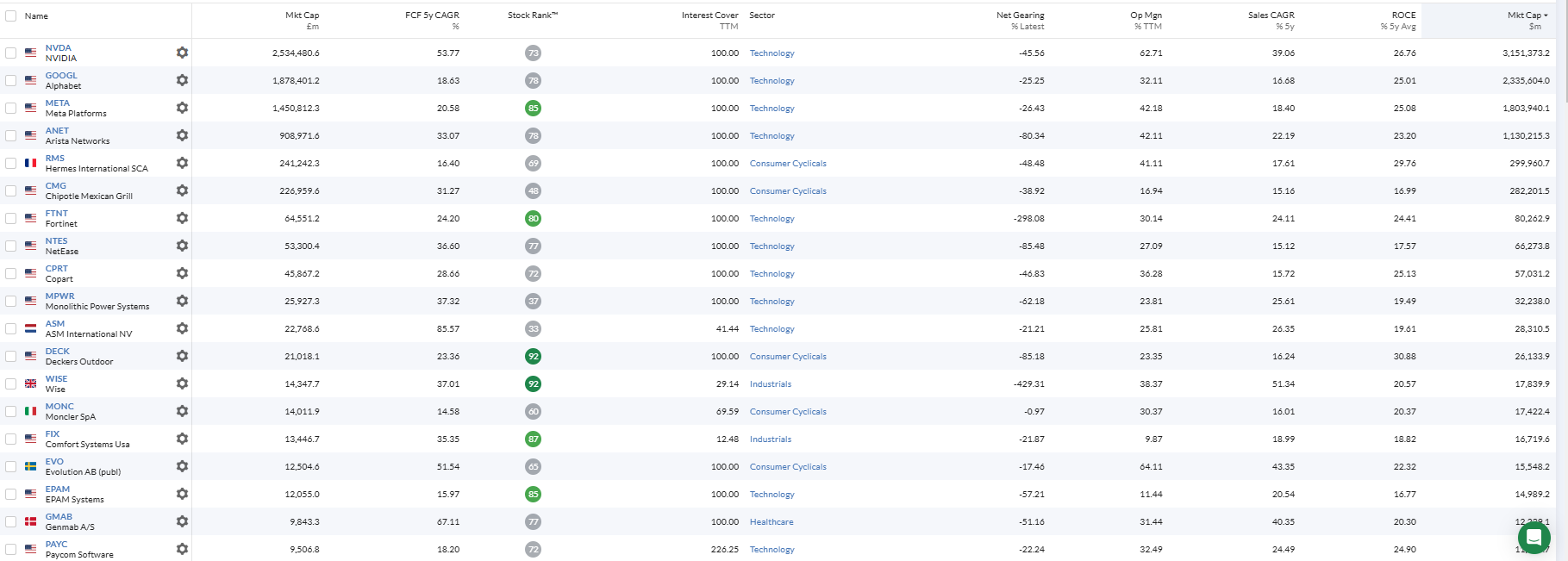Sort by Sector column header
The image size is (1568, 561).
click(x=762, y=16)
